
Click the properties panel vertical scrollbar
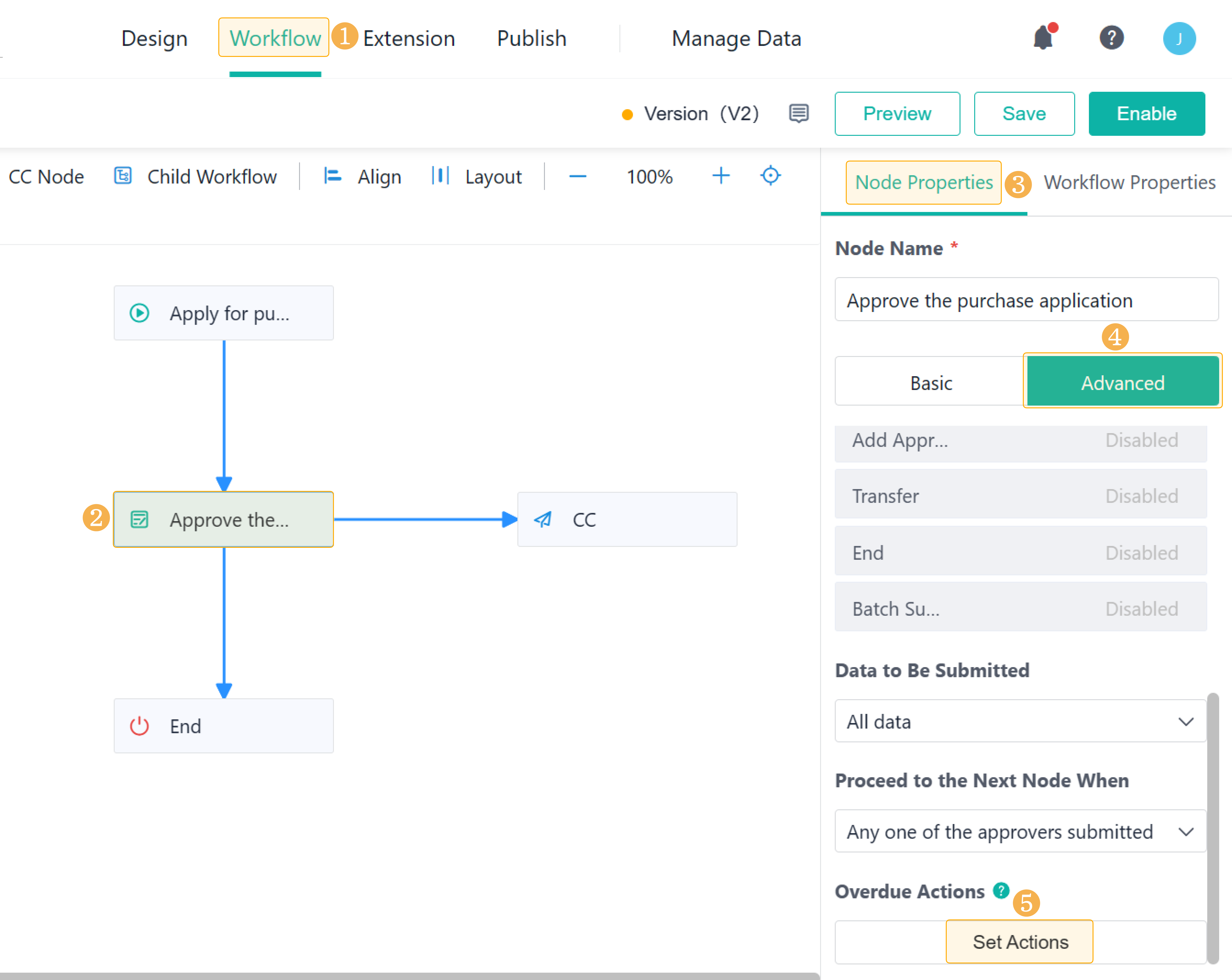tap(1213, 829)
